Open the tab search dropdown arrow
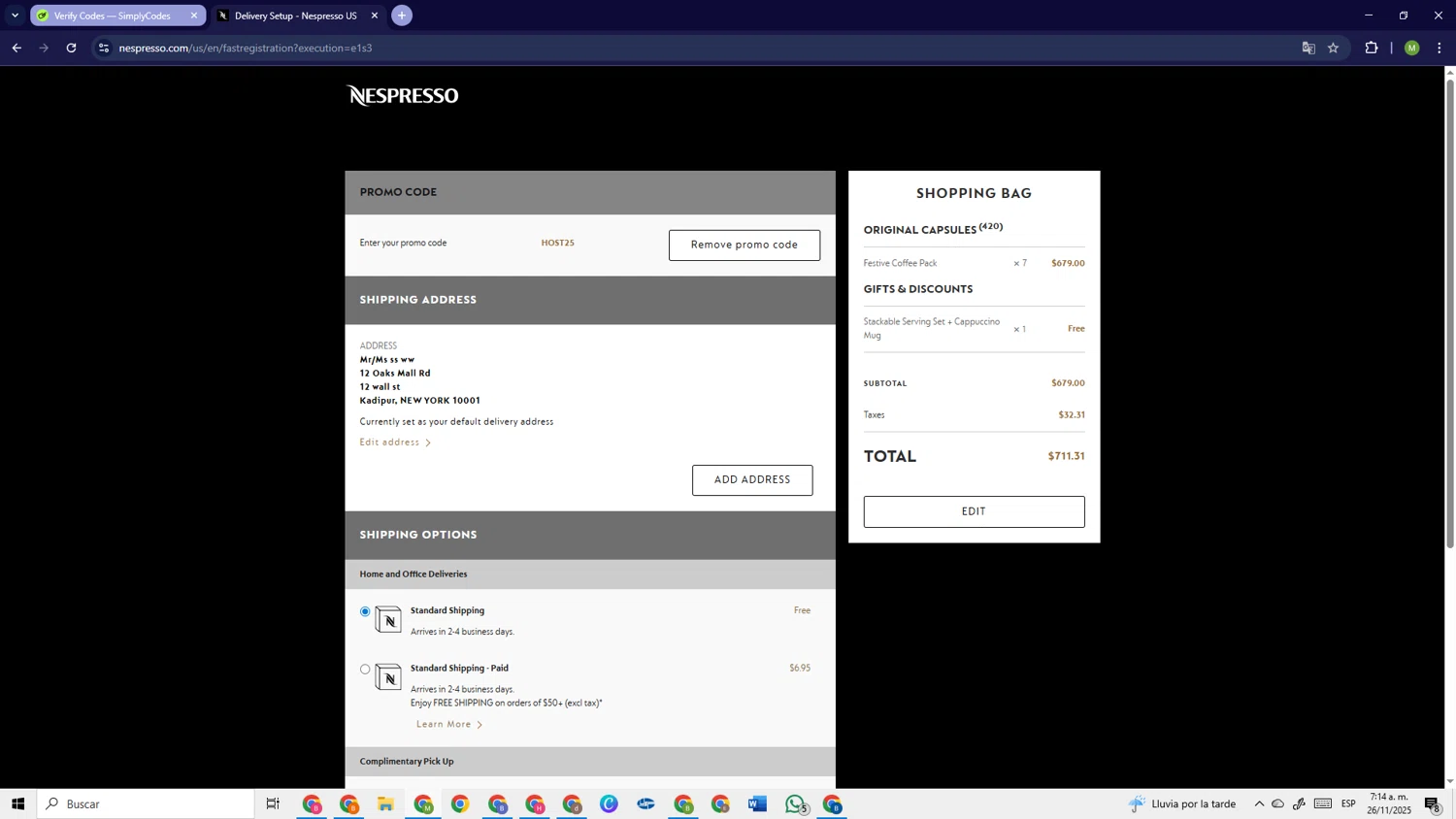This screenshot has width=1456, height=819. (x=15, y=16)
